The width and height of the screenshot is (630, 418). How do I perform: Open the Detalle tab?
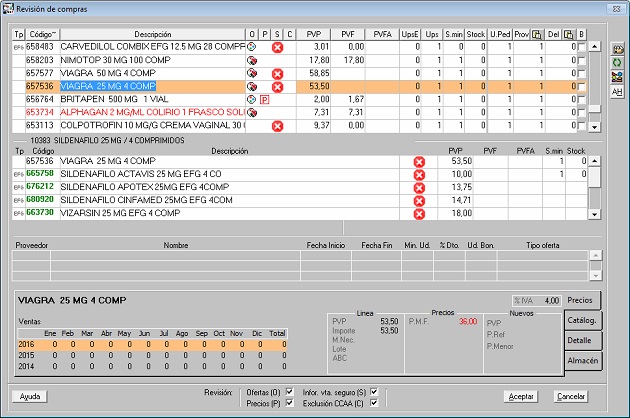(x=583, y=340)
